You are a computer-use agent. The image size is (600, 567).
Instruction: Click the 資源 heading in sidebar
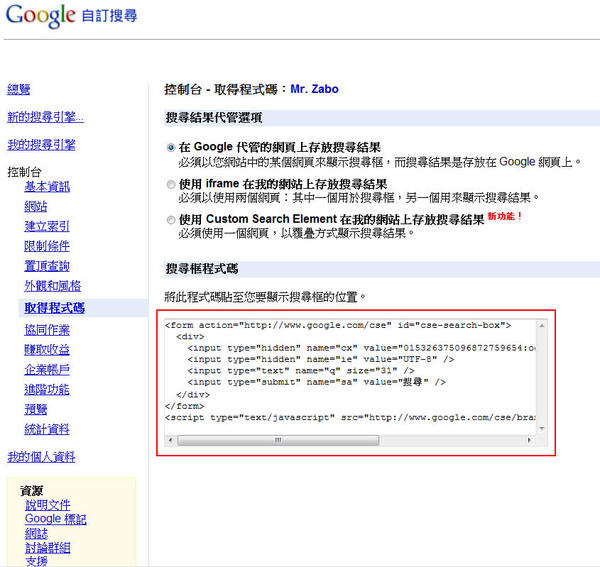[x=32, y=490]
